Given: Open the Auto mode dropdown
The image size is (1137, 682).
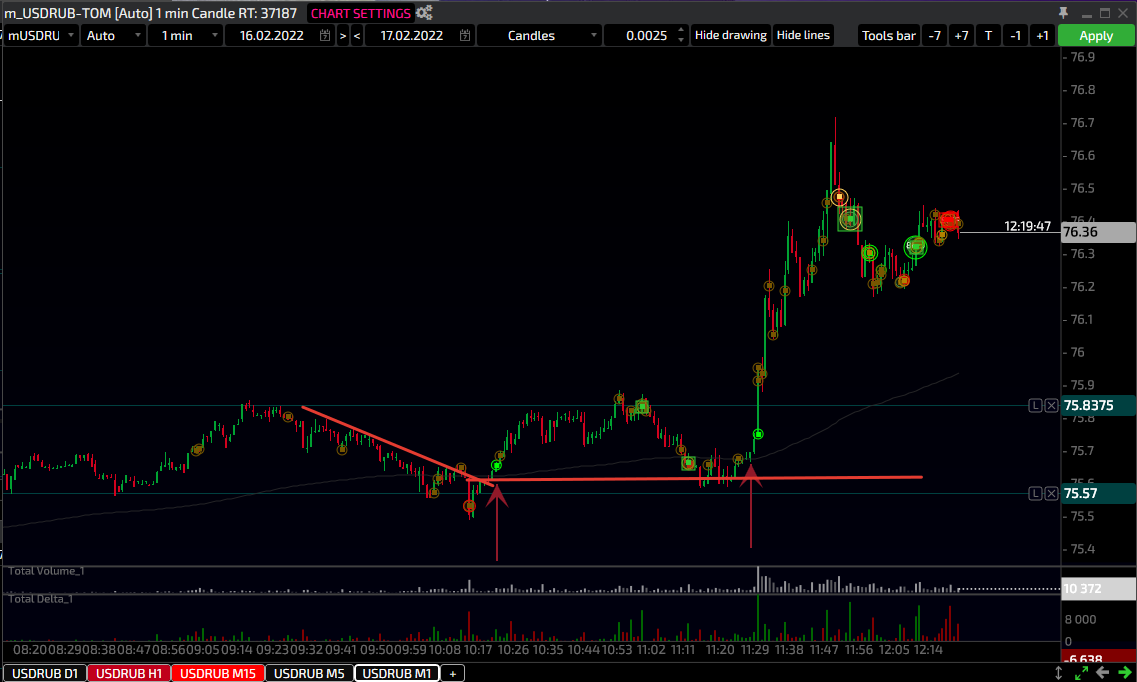Looking at the screenshot, I should 113,35.
